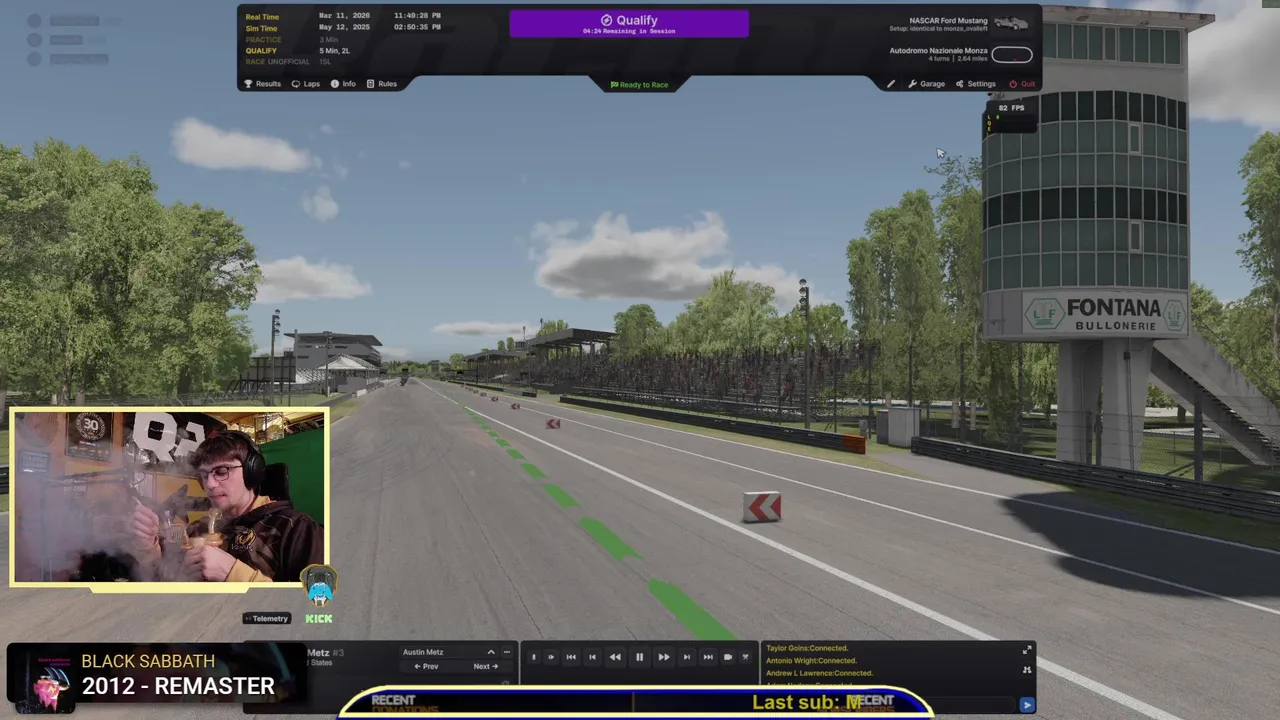Click the 'Sim Time' label
Viewport: 1280px width, 720px height.
click(x=262, y=28)
